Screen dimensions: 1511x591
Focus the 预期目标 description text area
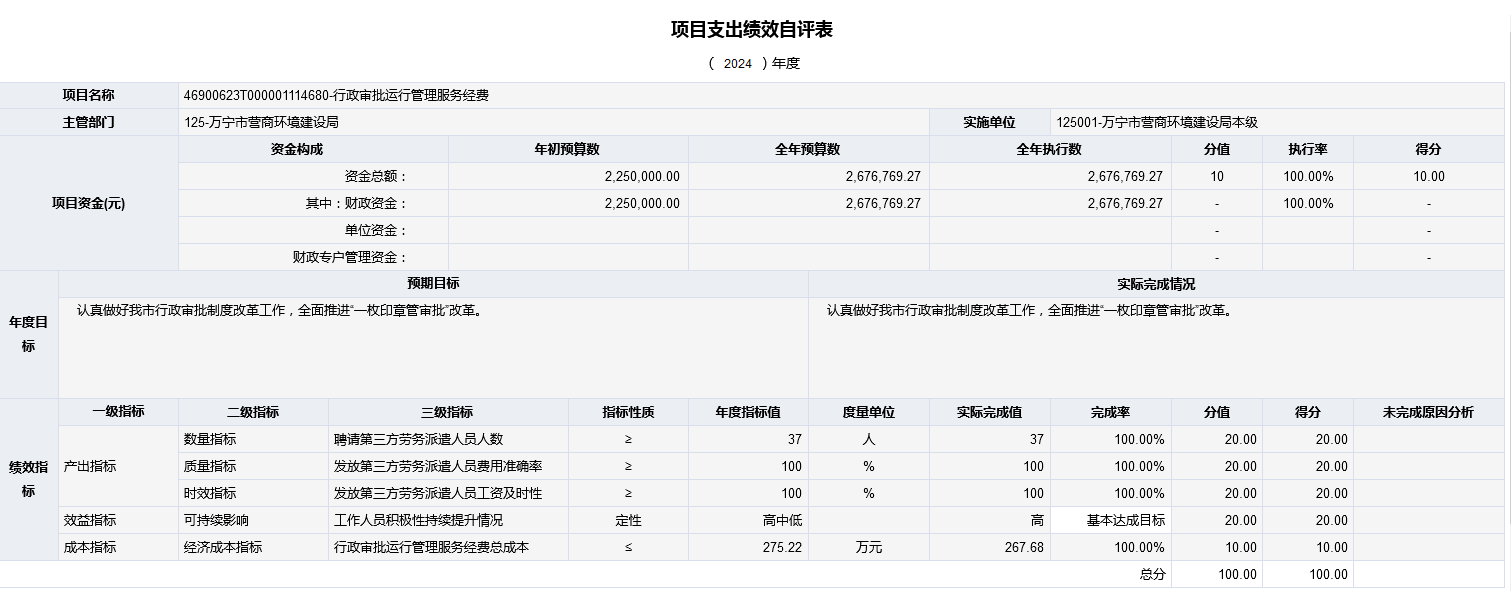[x=433, y=347]
